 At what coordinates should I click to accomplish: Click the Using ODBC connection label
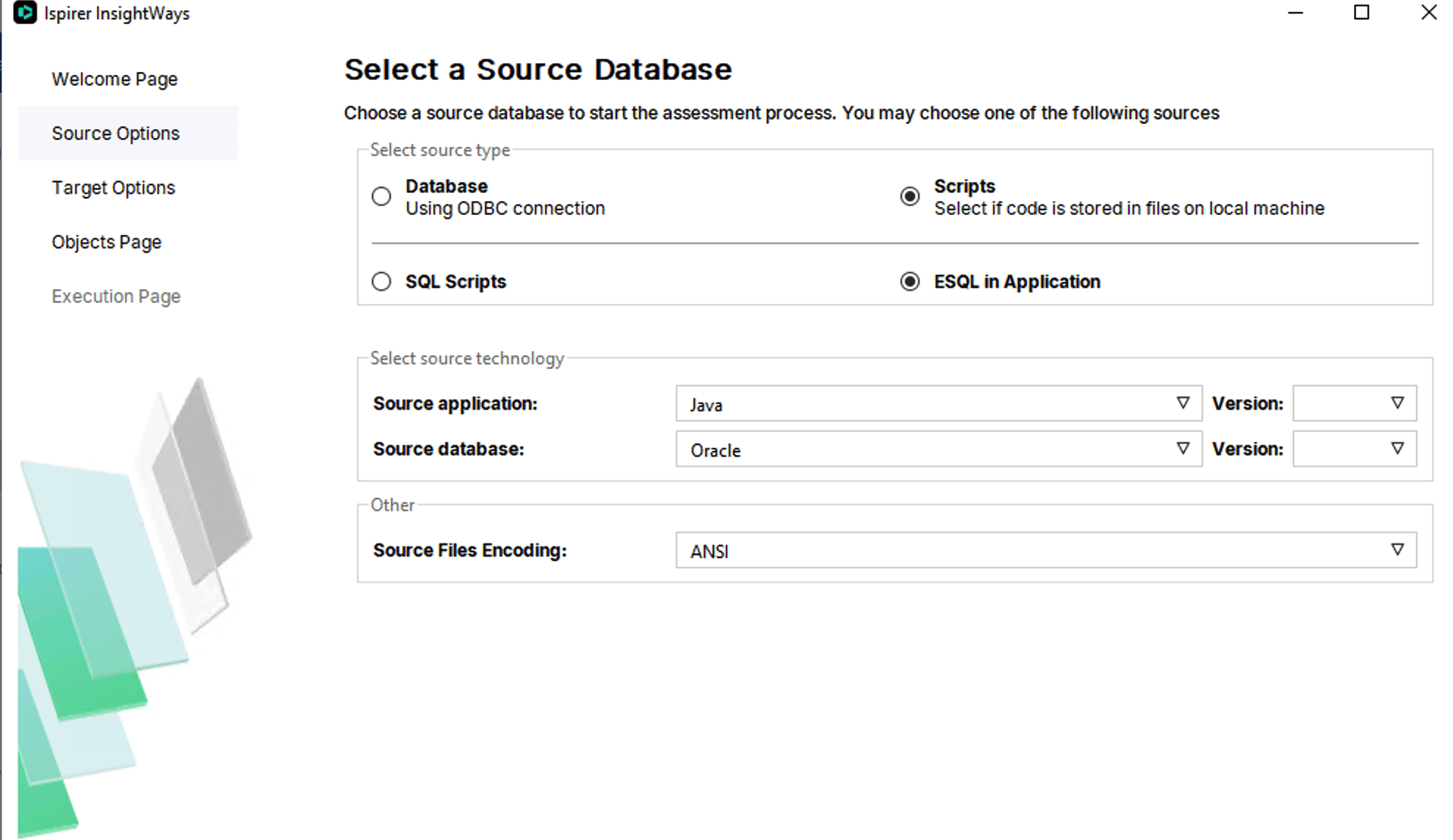(x=505, y=209)
